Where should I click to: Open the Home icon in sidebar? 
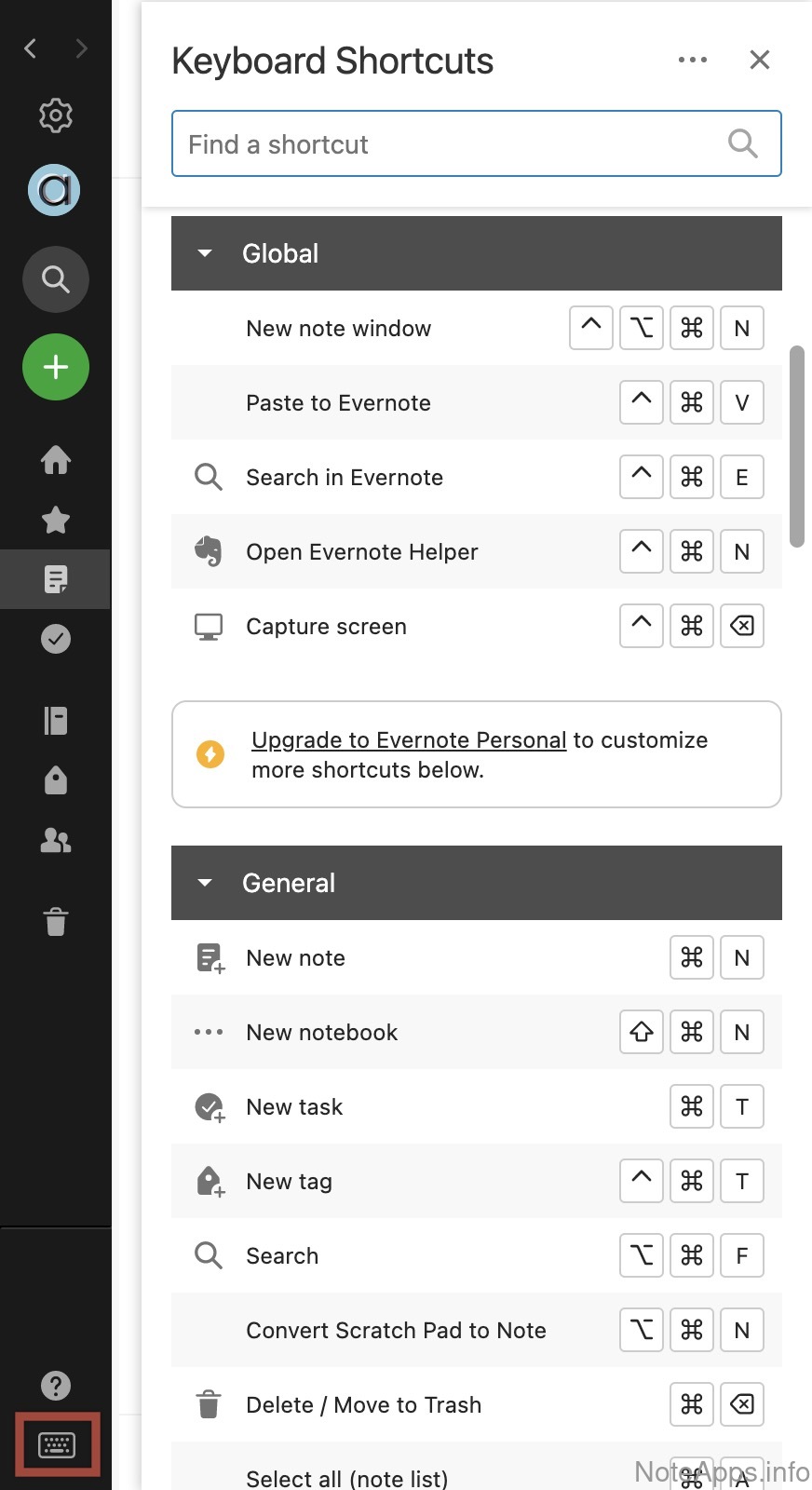tap(56, 459)
